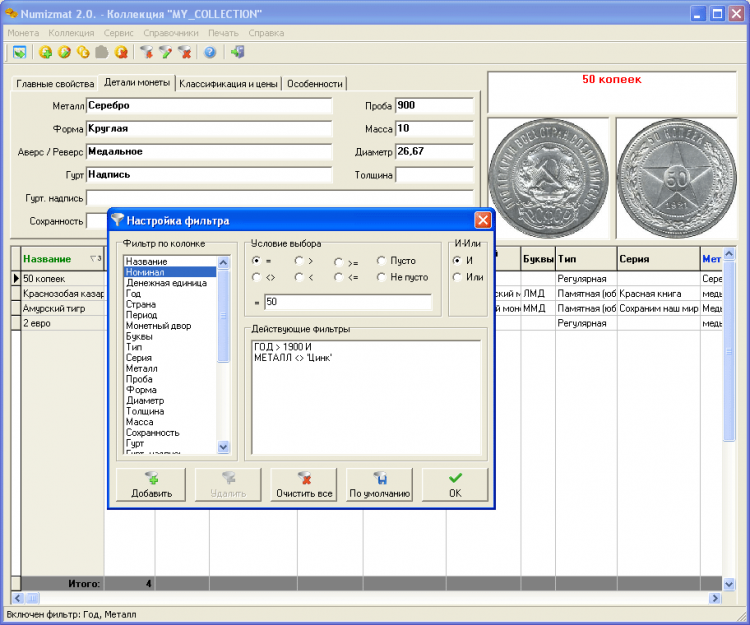Select "Год" in the filter column list
This screenshot has width=750, height=625.
pyautogui.click(x=133, y=293)
